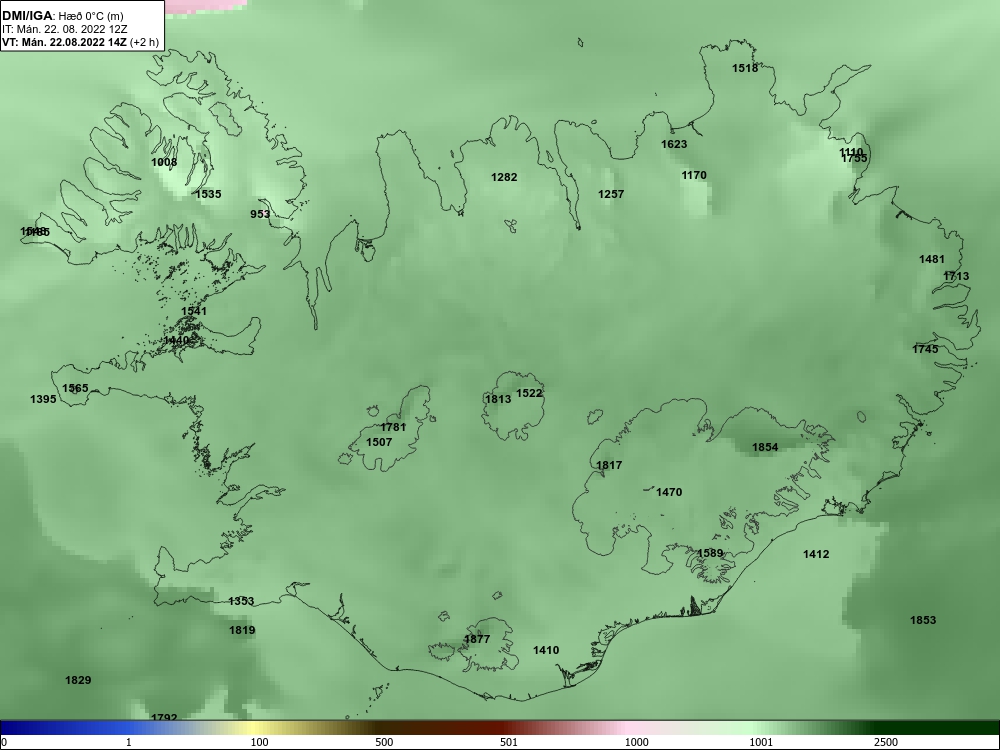Click the 1282 height label
The width and height of the screenshot is (1000, 750).
click(x=504, y=177)
